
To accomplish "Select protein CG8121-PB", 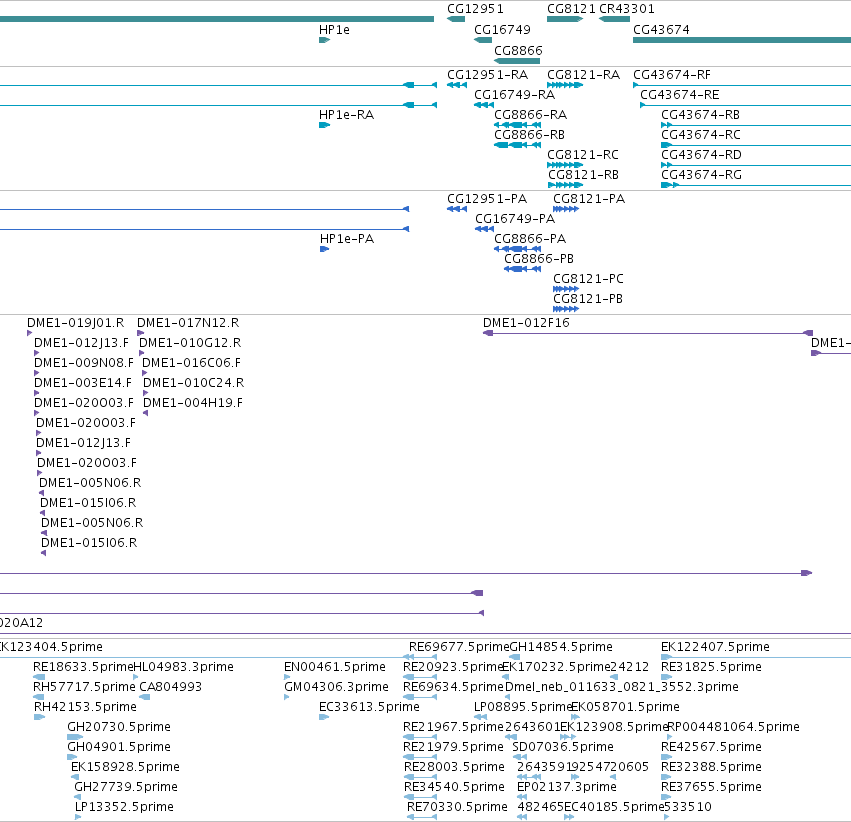I will pyautogui.click(x=566, y=309).
